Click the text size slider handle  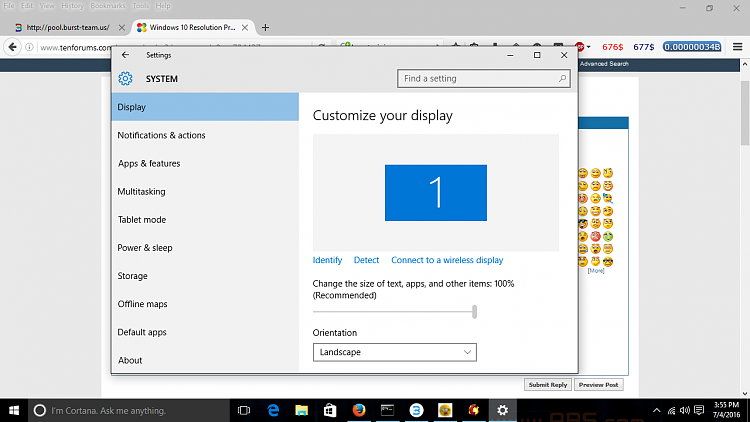[x=474, y=312]
